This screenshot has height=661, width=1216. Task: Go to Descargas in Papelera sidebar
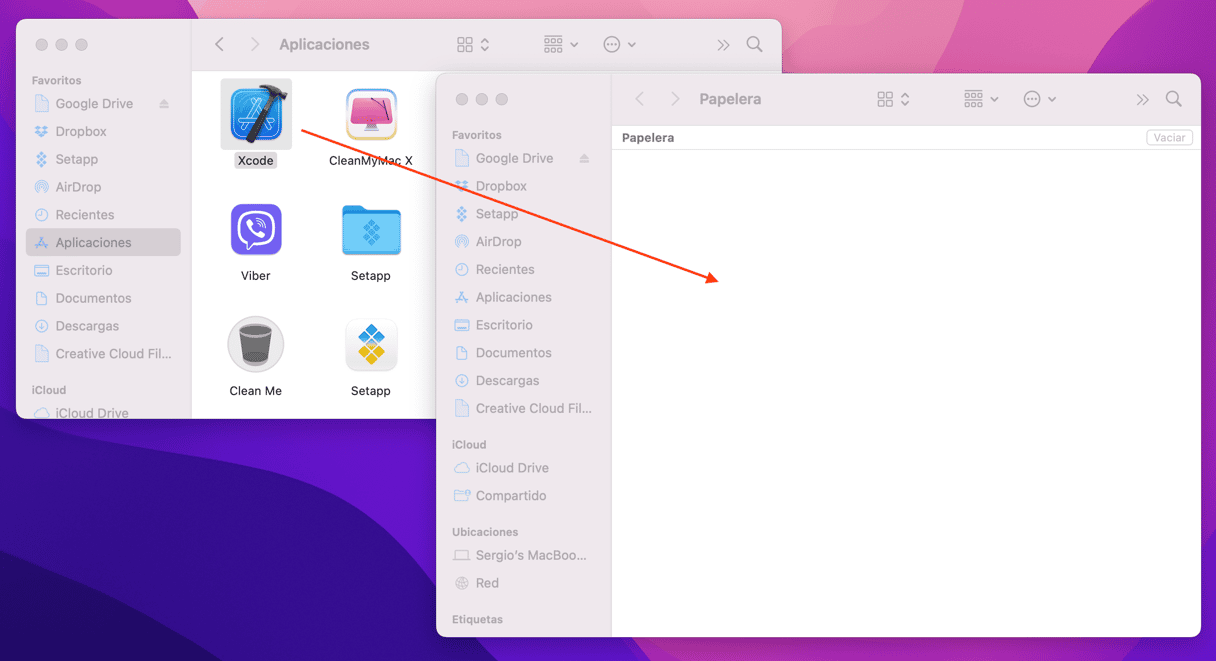pyautogui.click(x=507, y=380)
